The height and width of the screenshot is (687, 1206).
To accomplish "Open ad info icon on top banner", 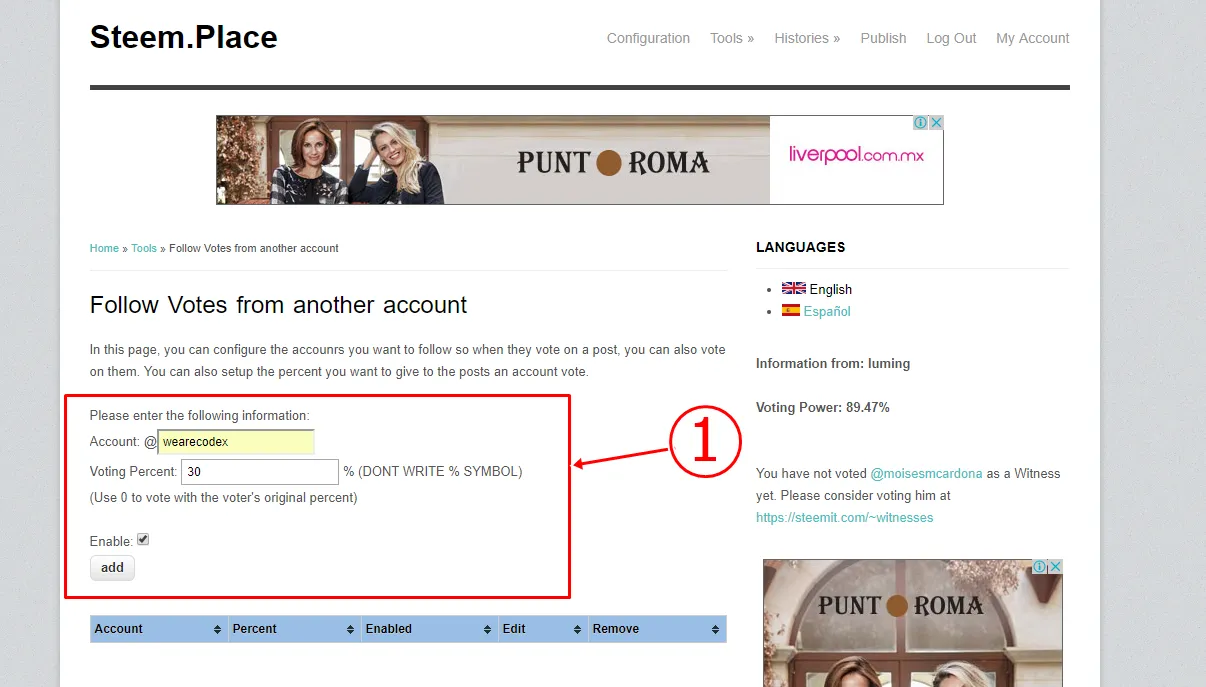I will click(x=921, y=123).
